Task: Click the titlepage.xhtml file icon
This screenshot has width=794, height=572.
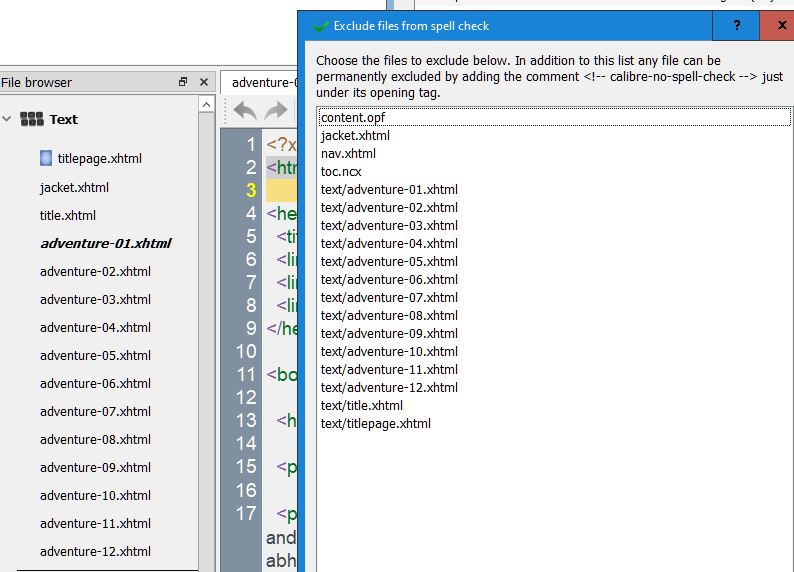Action: pyautogui.click(x=46, y=158)
